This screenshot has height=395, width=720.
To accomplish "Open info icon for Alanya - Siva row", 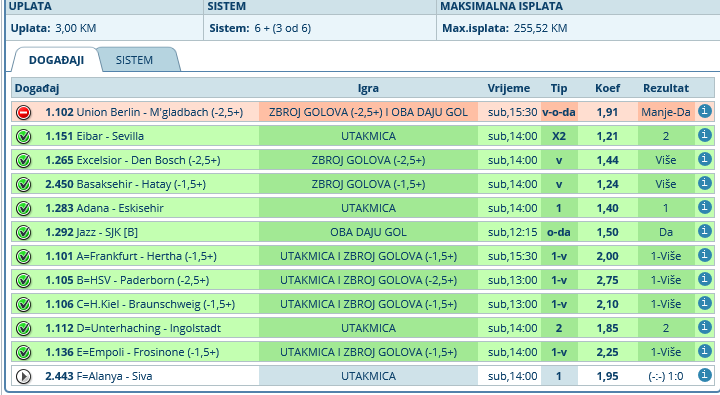I will pos(705,375).
